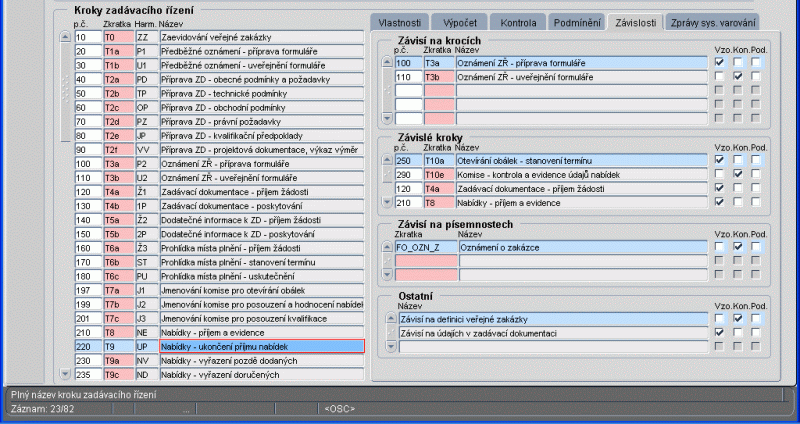Click up arrow in Závisí na písemnostech list

tap(387, 247)
